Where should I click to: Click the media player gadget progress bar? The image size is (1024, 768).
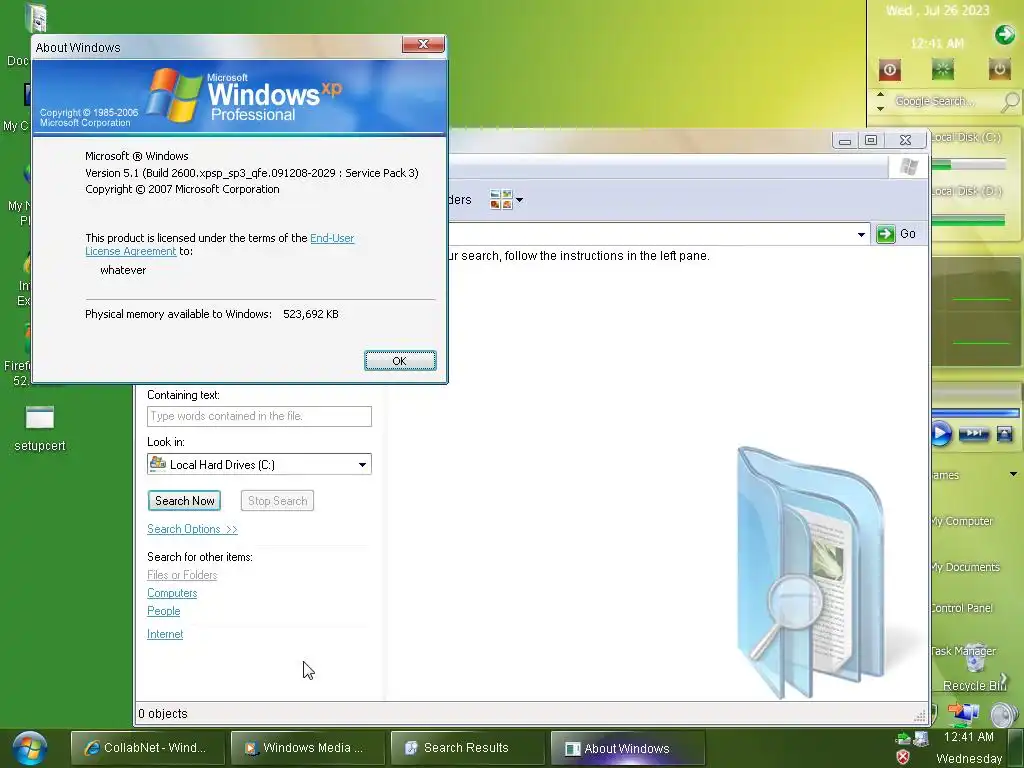(976, 413)
